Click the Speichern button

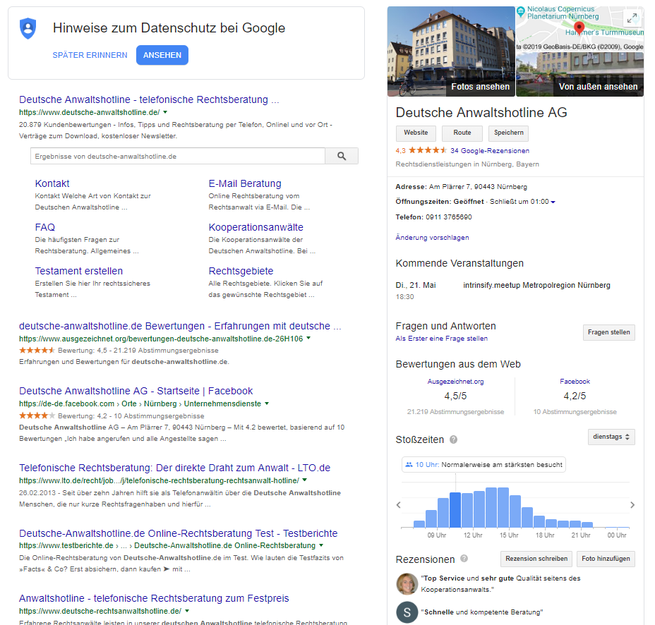508,133
